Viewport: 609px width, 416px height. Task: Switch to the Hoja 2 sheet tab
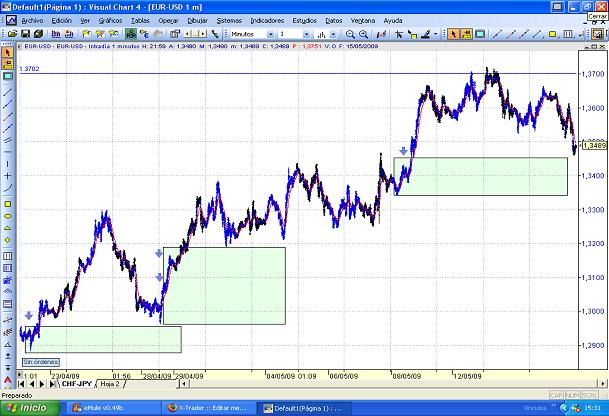tap(110, 384)
